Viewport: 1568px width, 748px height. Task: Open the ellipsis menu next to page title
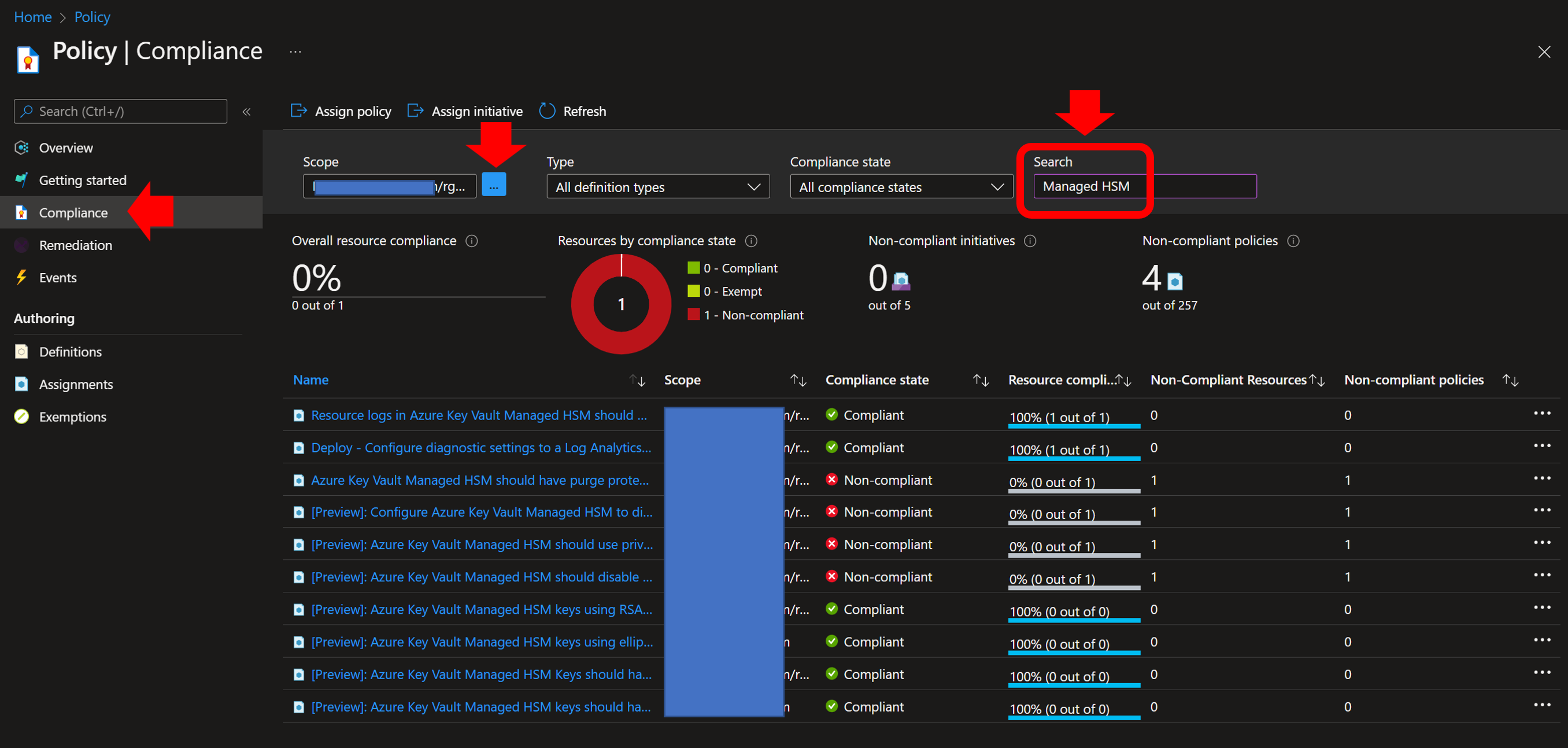295,51
